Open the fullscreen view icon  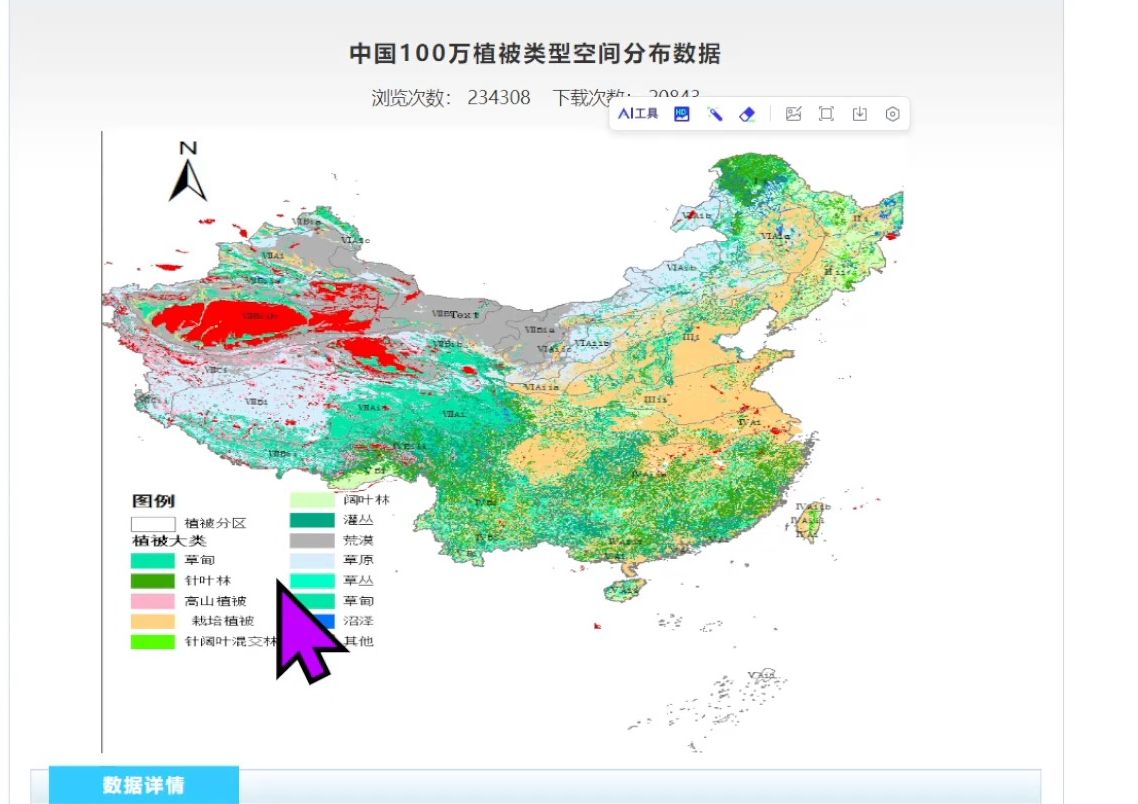(x=826, y=113)
